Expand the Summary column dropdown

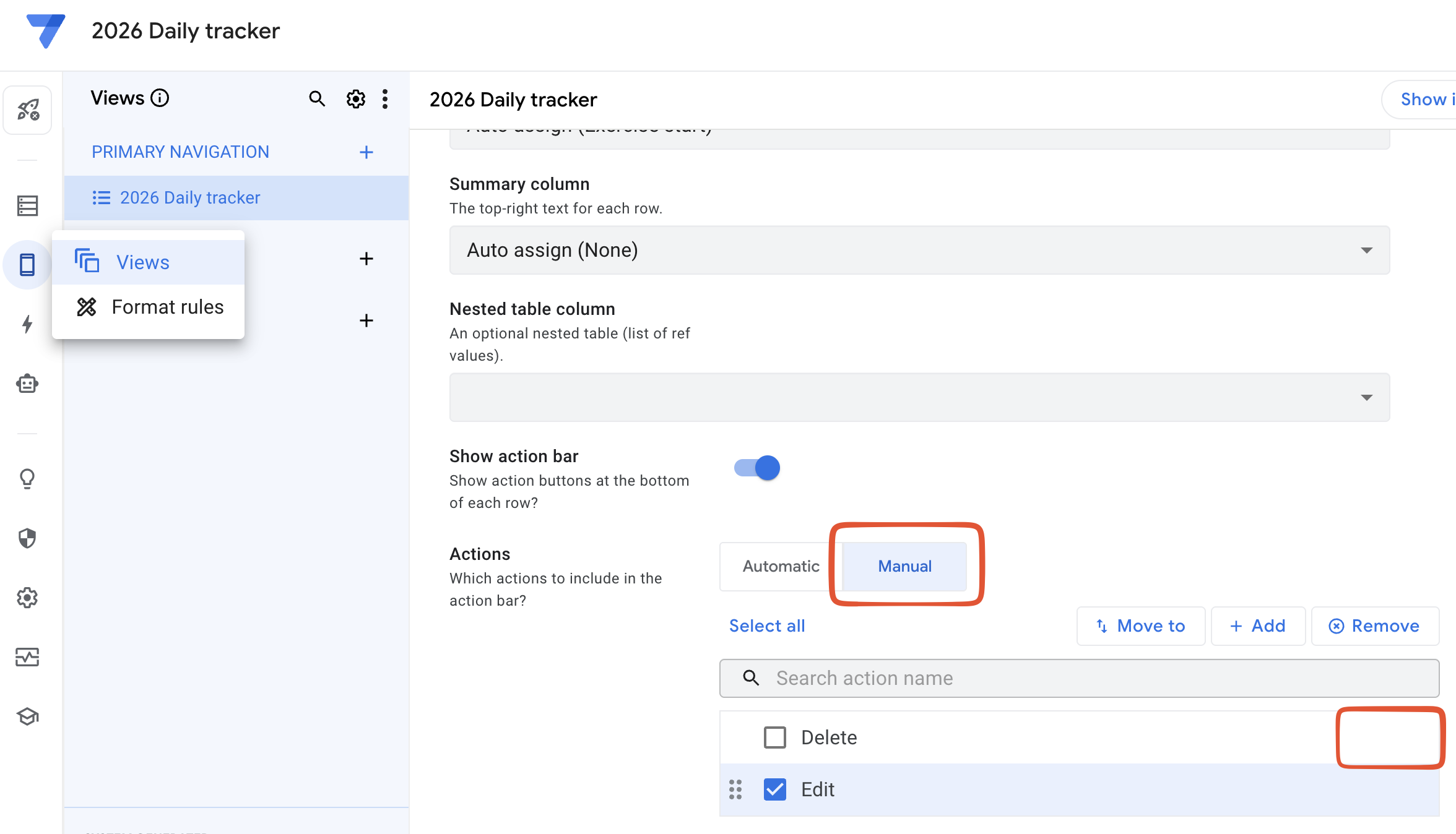point(919,250)
